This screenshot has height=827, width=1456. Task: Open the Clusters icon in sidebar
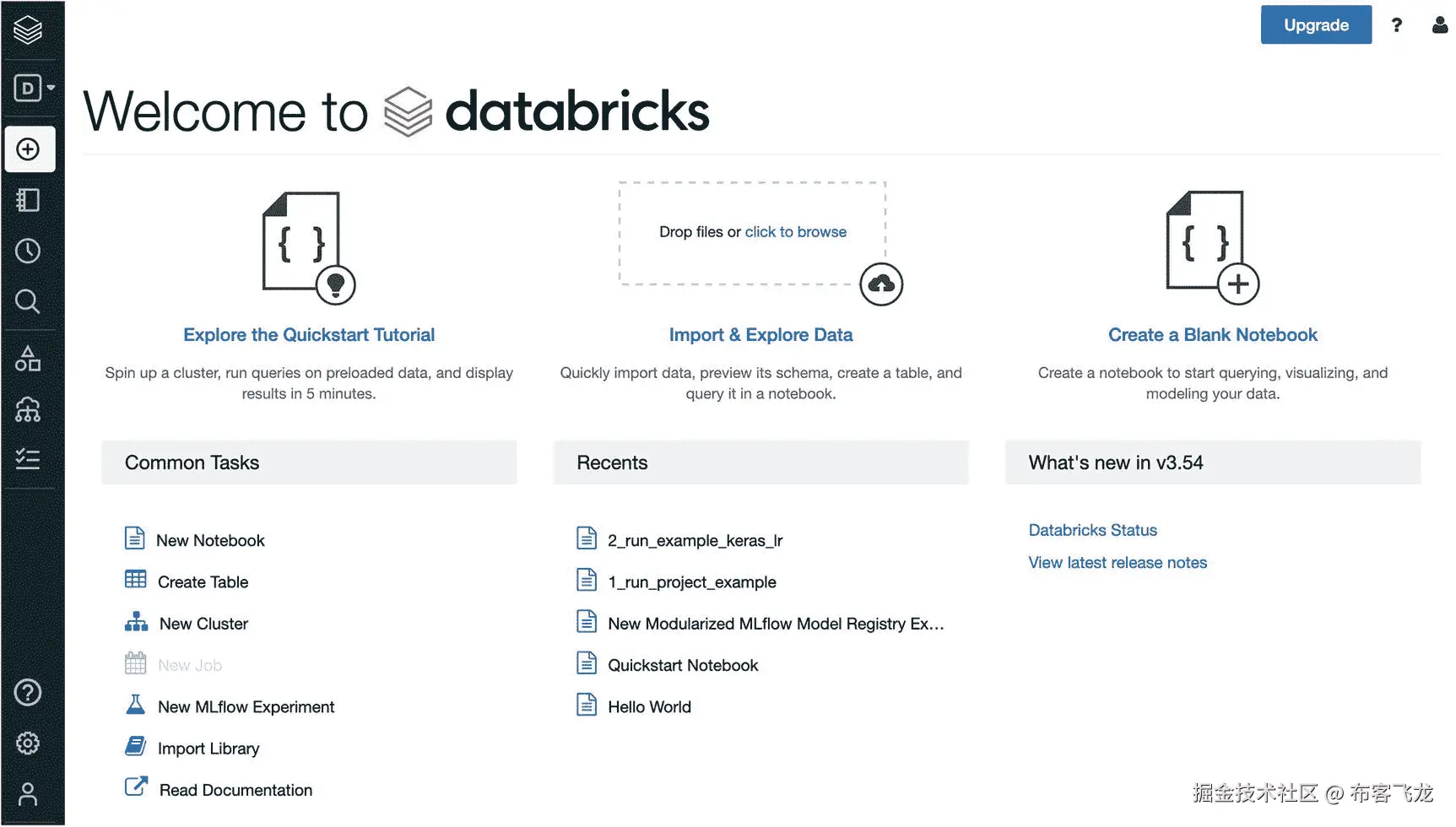click(x=29, y=409)
